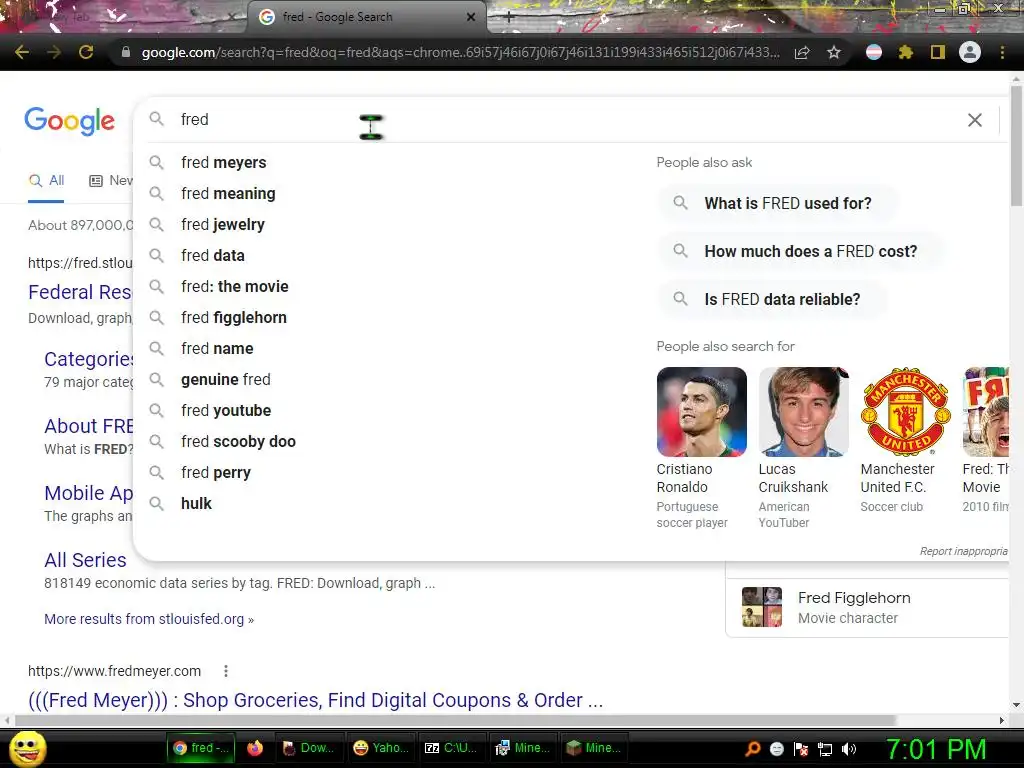This screenshot has width=1024, height=768.
Task: Open Lucas Cruikshank thumbnail
Action: coord(803,411)
